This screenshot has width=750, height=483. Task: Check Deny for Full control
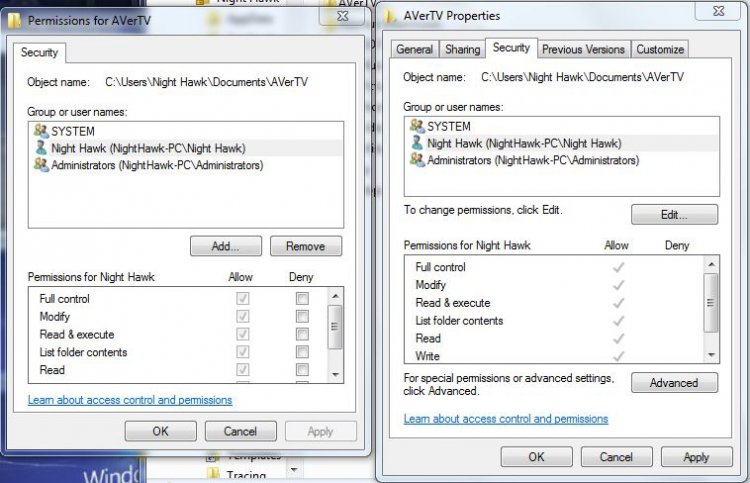[302, 298]
